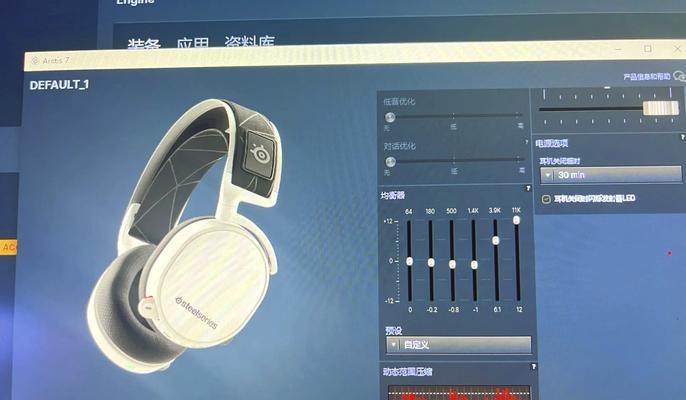Click the -0.8 value under the 500 band
This screenshot has width=686, height=400.
click(453, 309)
